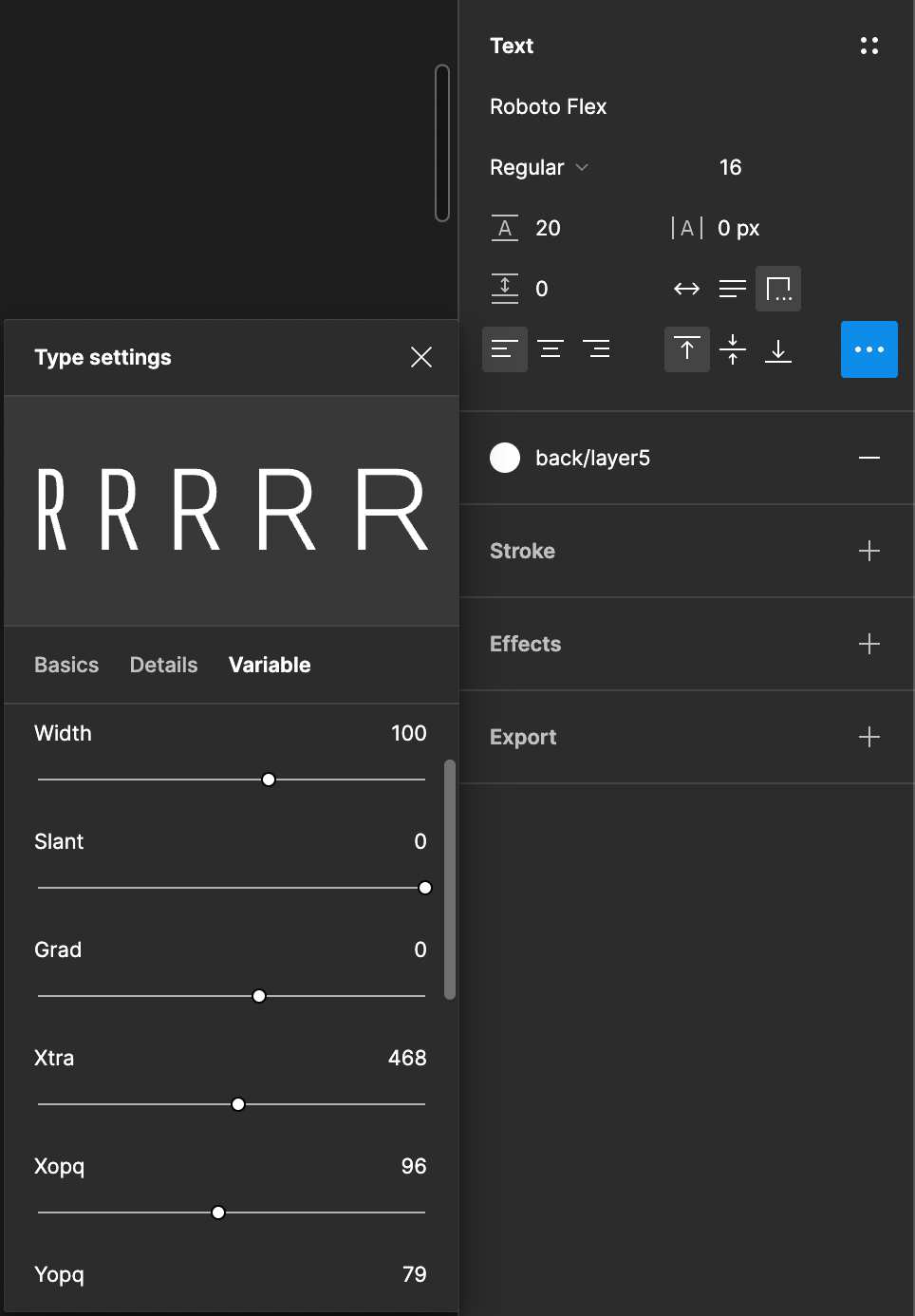The width and height of the screenshot is (915, 1316).
Task: Add an Export setting
Action: click(x=868, y=737)
